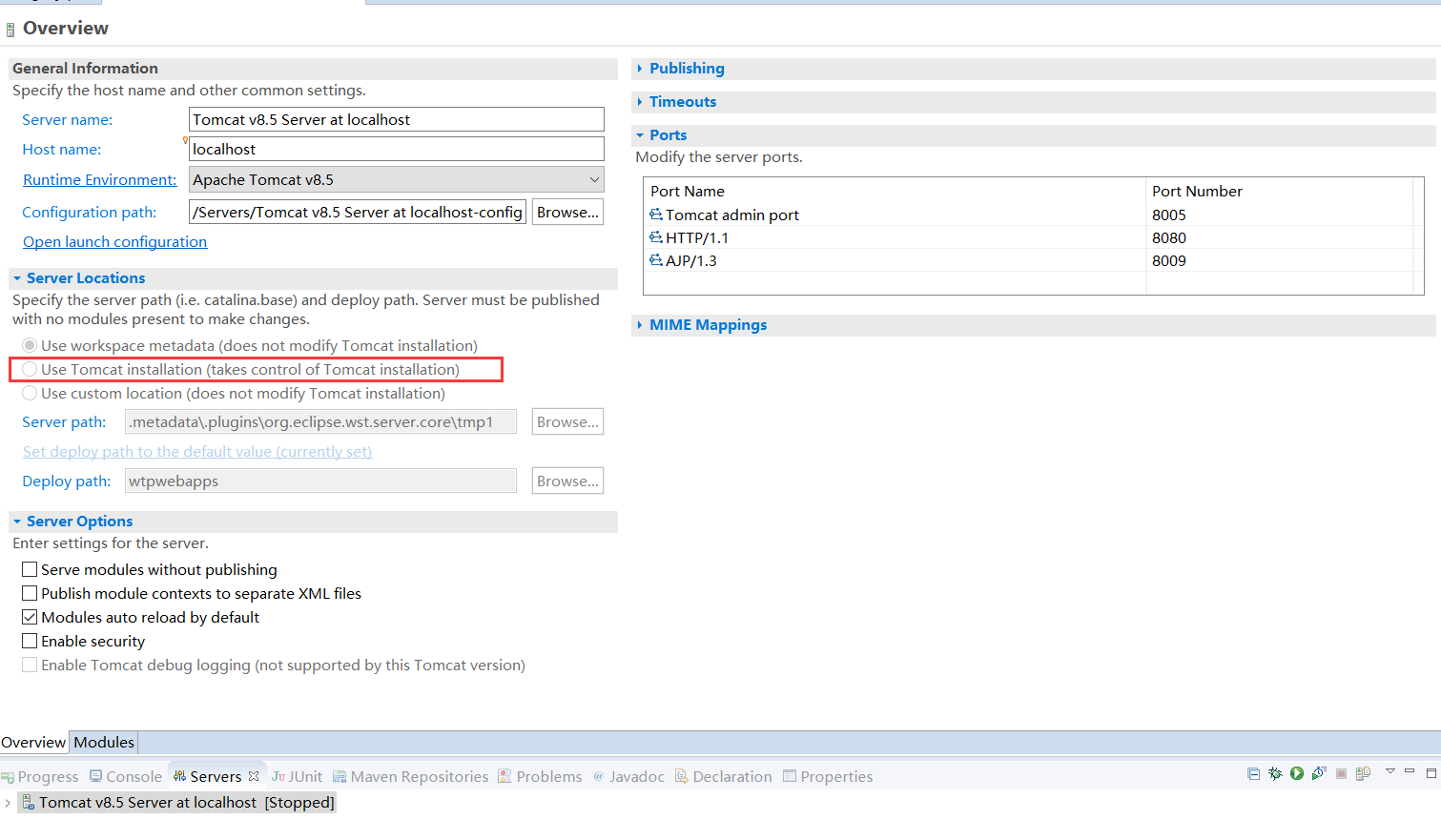Enable Serve modules without publishing

pos(30,569)
